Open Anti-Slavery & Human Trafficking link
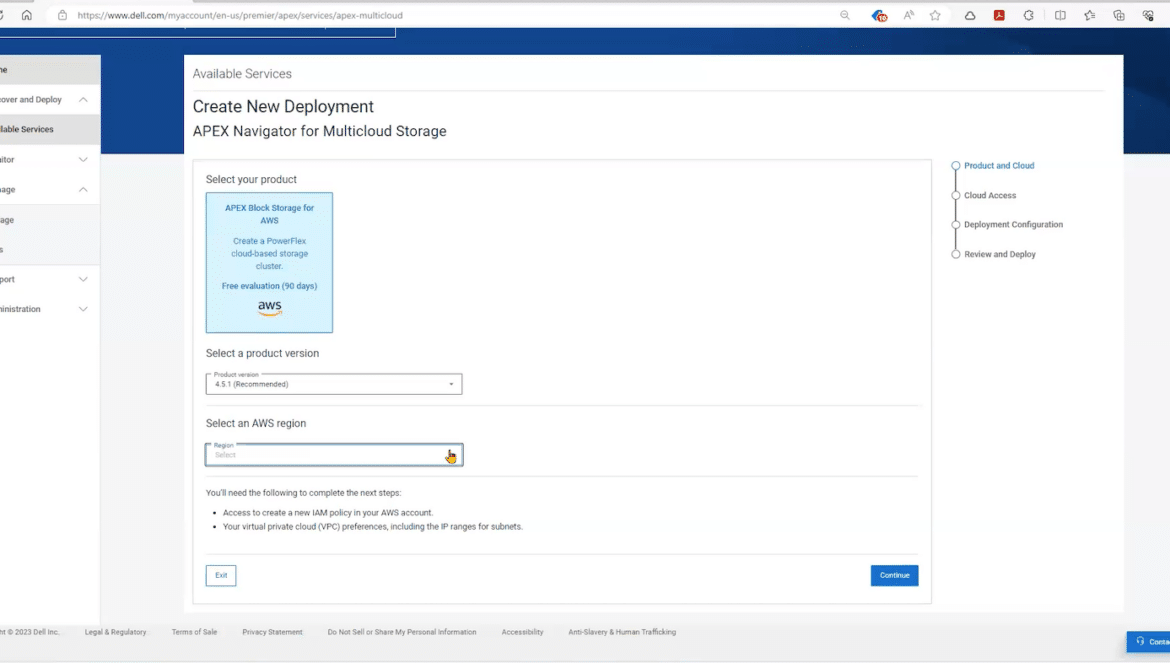1170x663 pixels. coord(622,632)
